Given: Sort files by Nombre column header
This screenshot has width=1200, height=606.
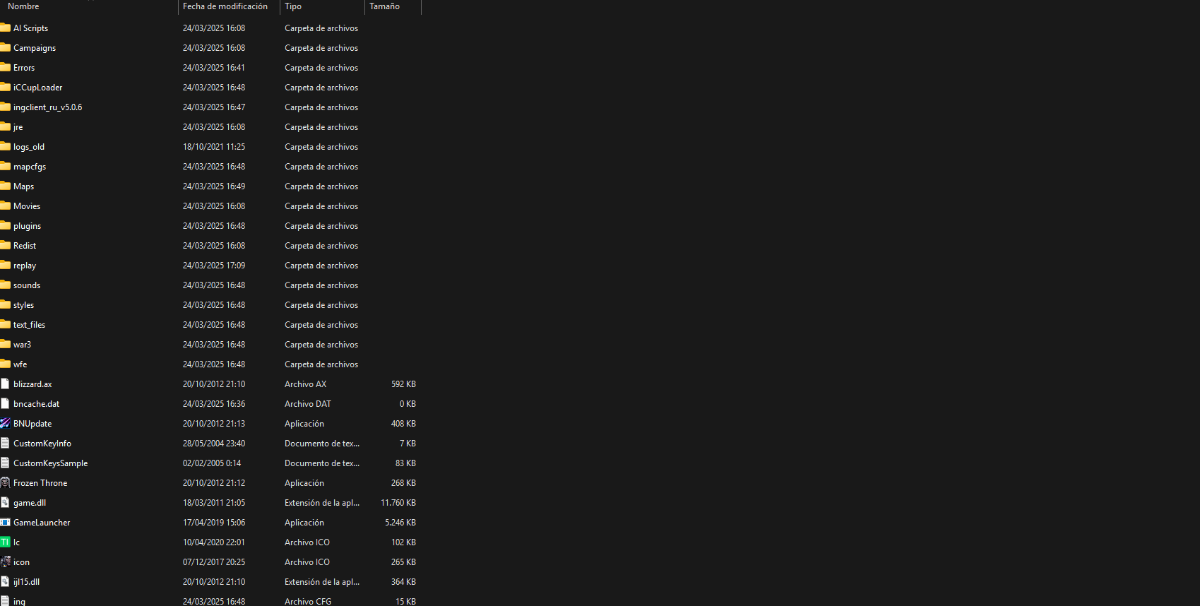Looking at the screenshot, I should click(24, 6).
